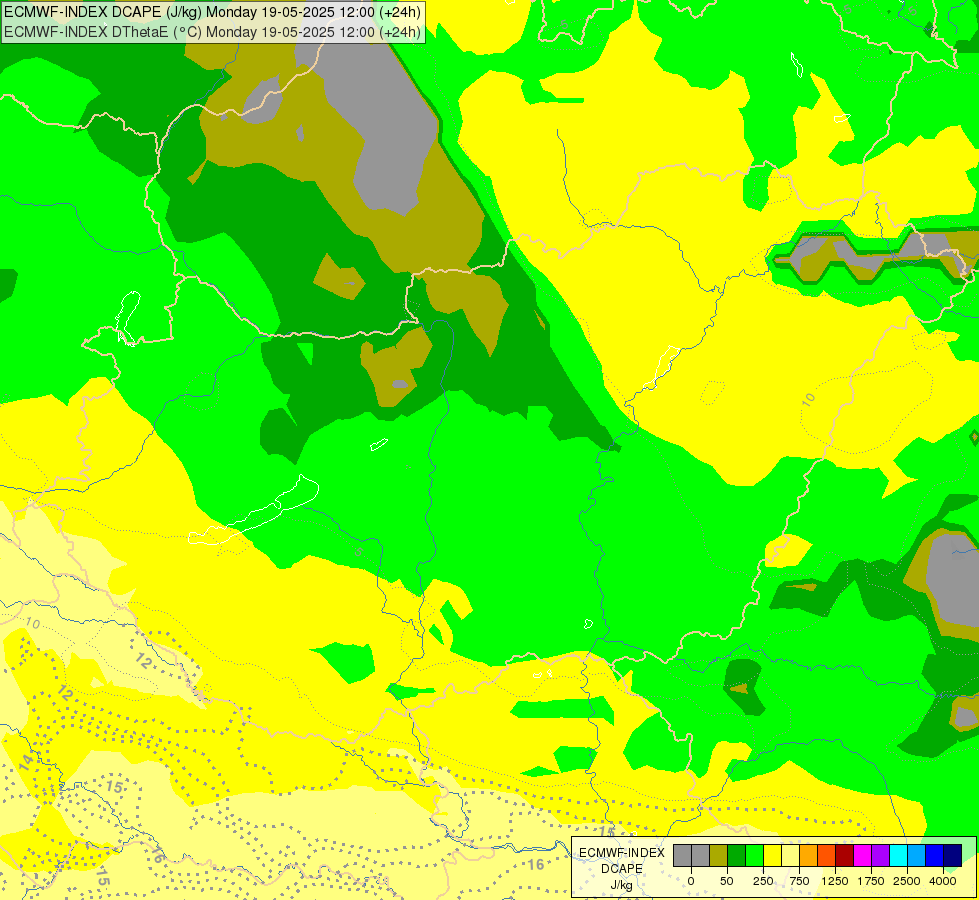Click the legend title ECMWF-INDEX
979x900 pixels.
pos(622,853)
